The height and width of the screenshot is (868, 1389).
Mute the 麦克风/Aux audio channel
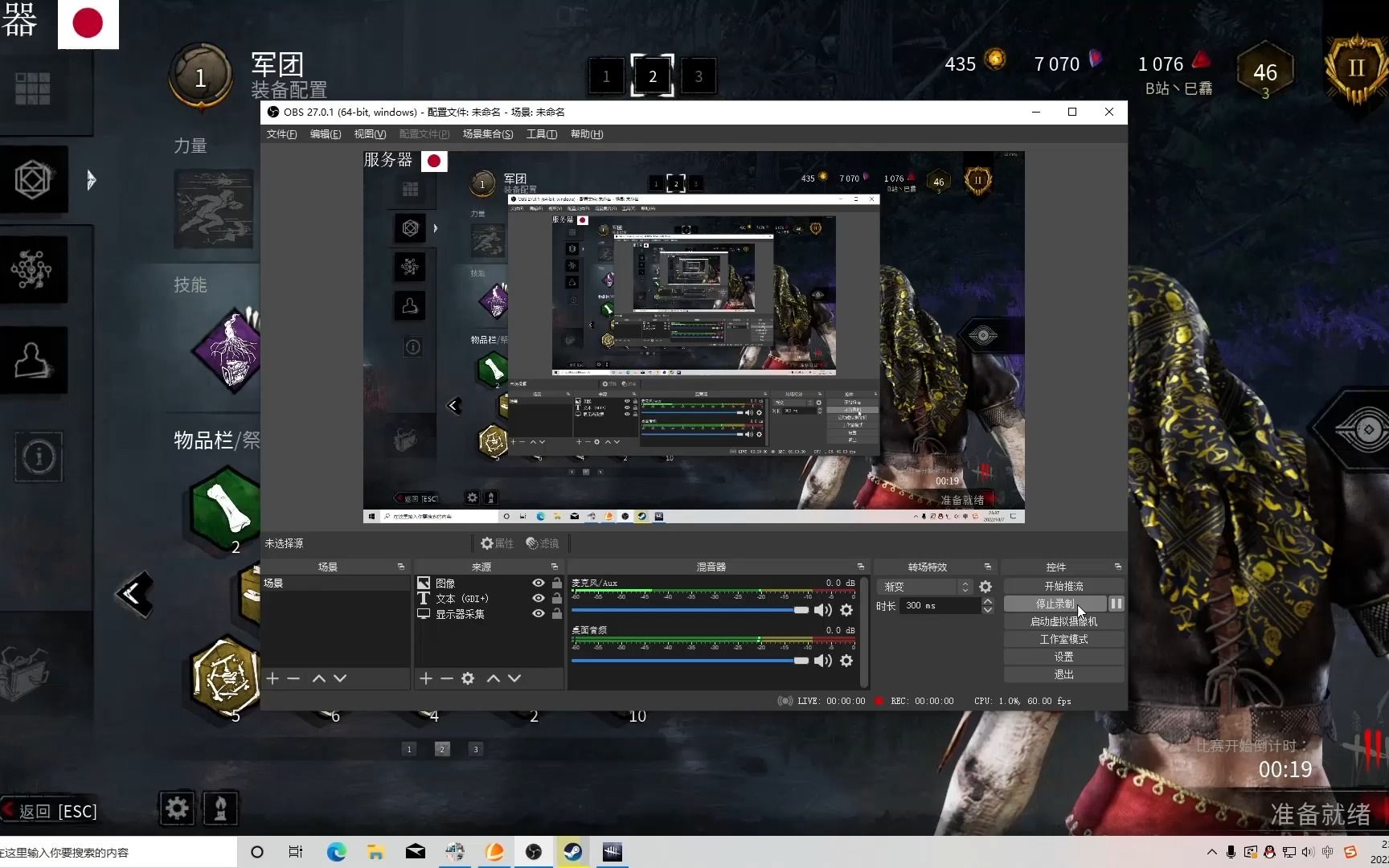click(x=823, y=610)
